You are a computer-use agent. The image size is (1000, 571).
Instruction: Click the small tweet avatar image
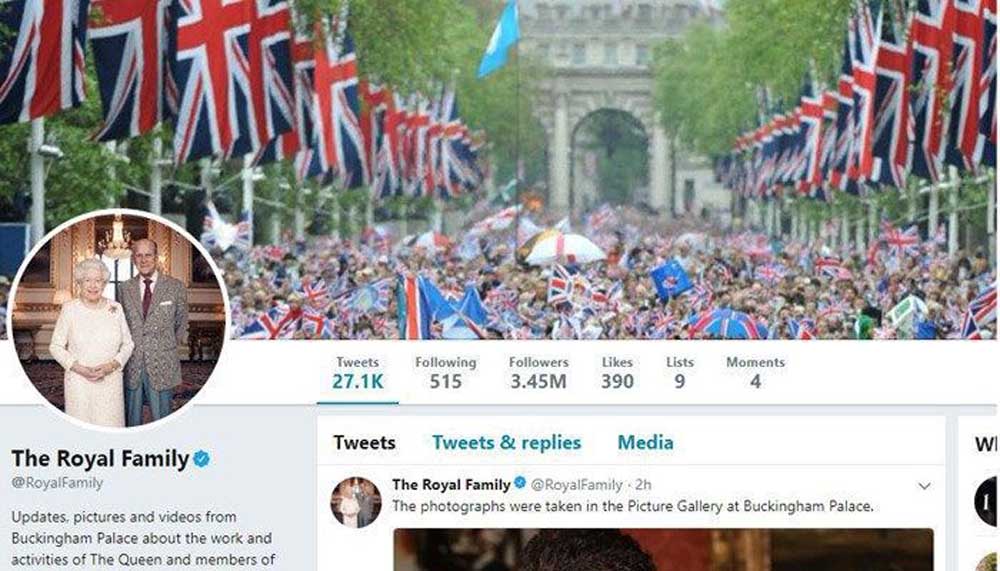(x=356, y=502)
